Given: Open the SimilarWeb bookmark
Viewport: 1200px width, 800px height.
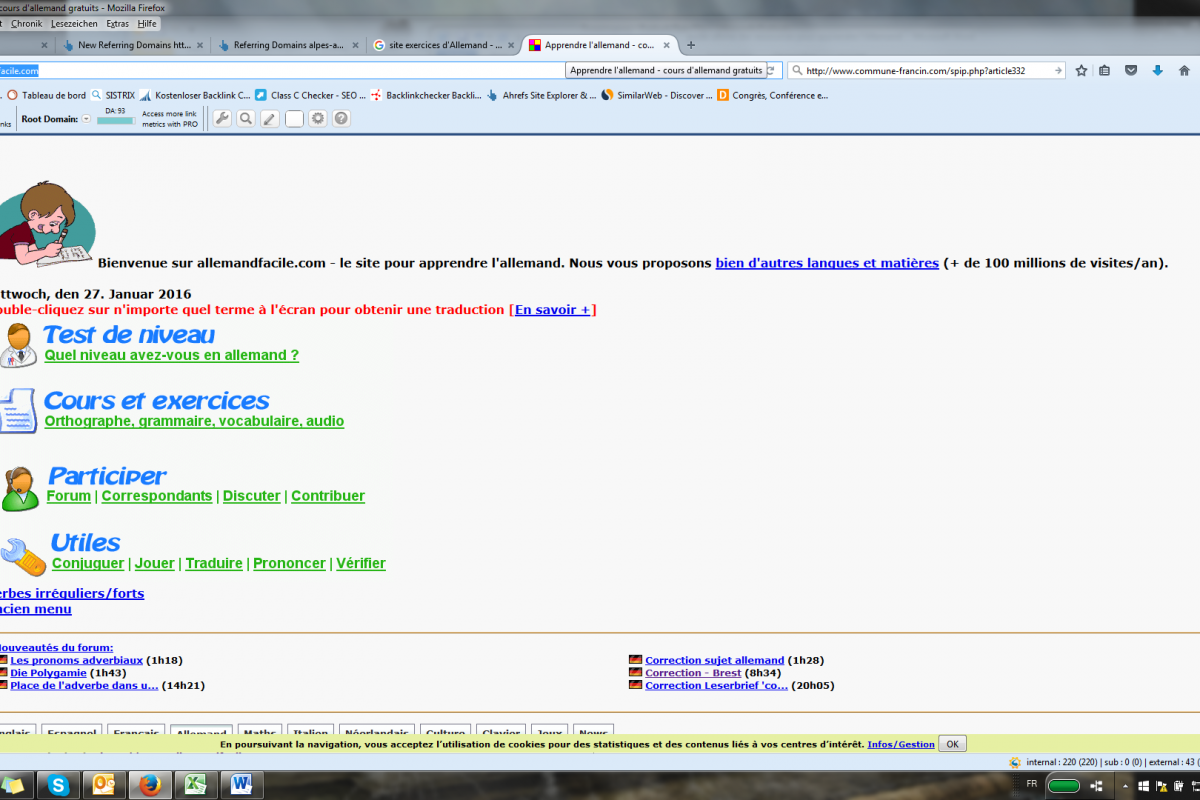Looking at the screenshot, I should [658, 95].
